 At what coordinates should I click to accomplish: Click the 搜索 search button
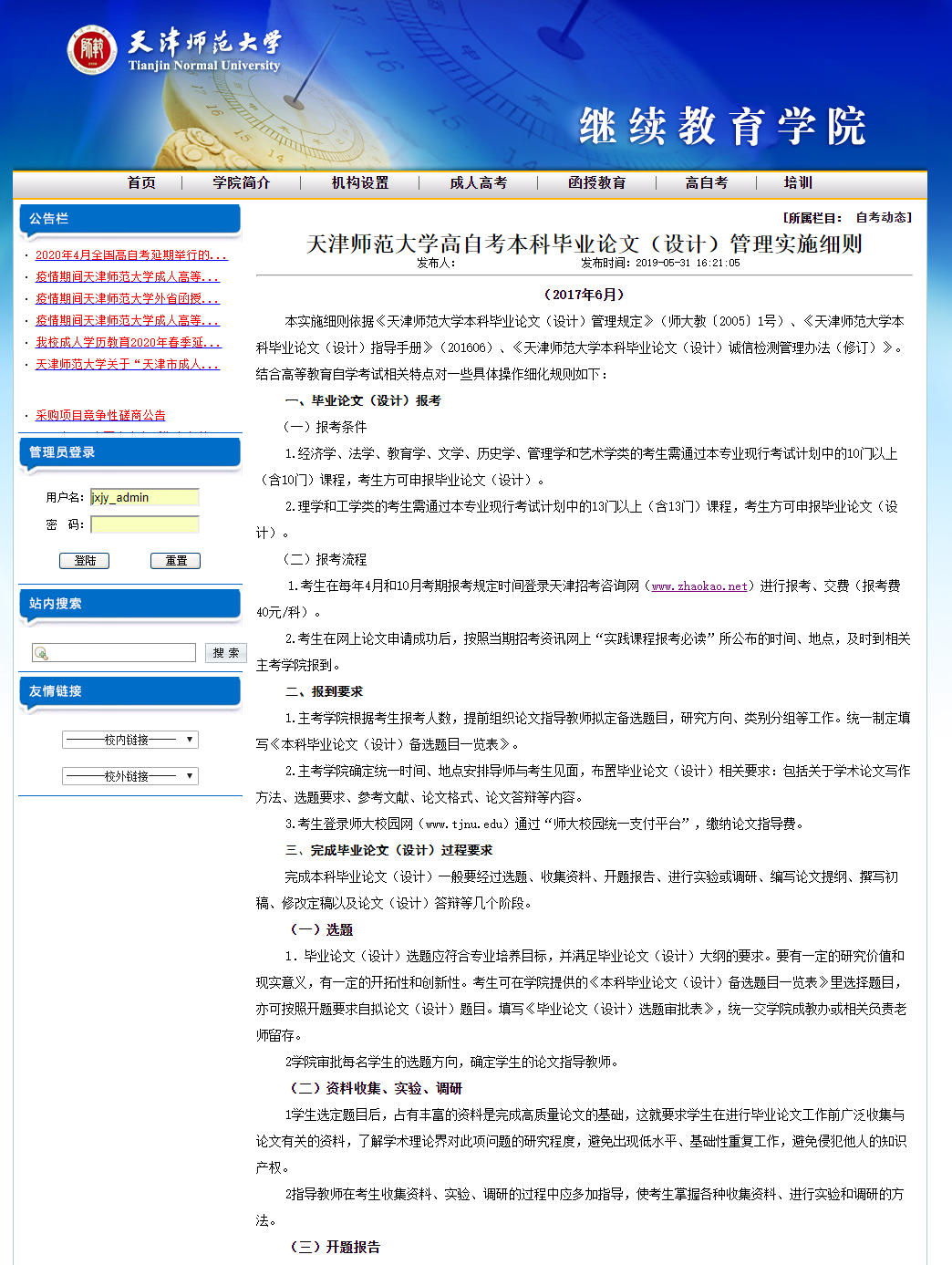pos(224,652)
